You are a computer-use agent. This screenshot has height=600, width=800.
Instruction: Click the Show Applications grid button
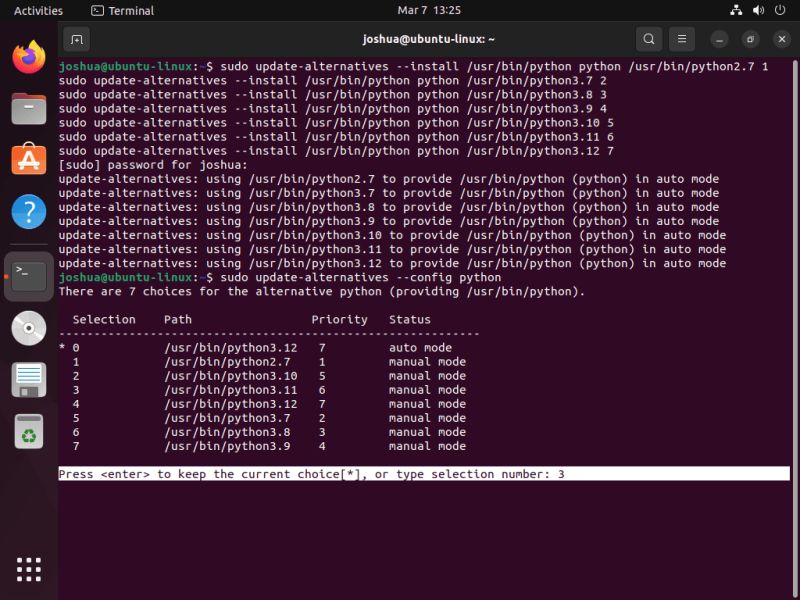point(28,568)
